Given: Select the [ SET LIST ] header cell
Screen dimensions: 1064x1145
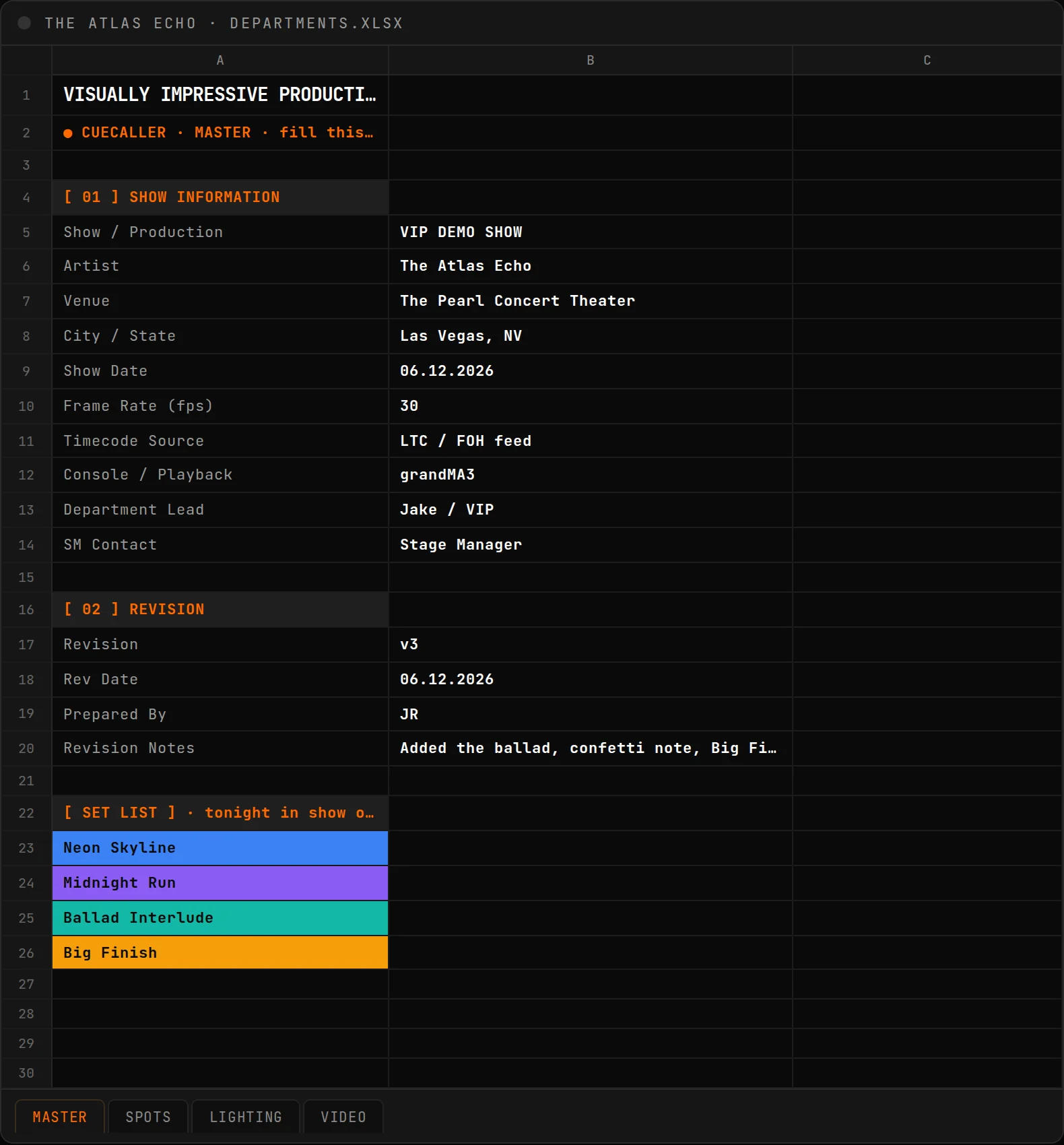Looking at the screenshot, I should pos(220,813).
